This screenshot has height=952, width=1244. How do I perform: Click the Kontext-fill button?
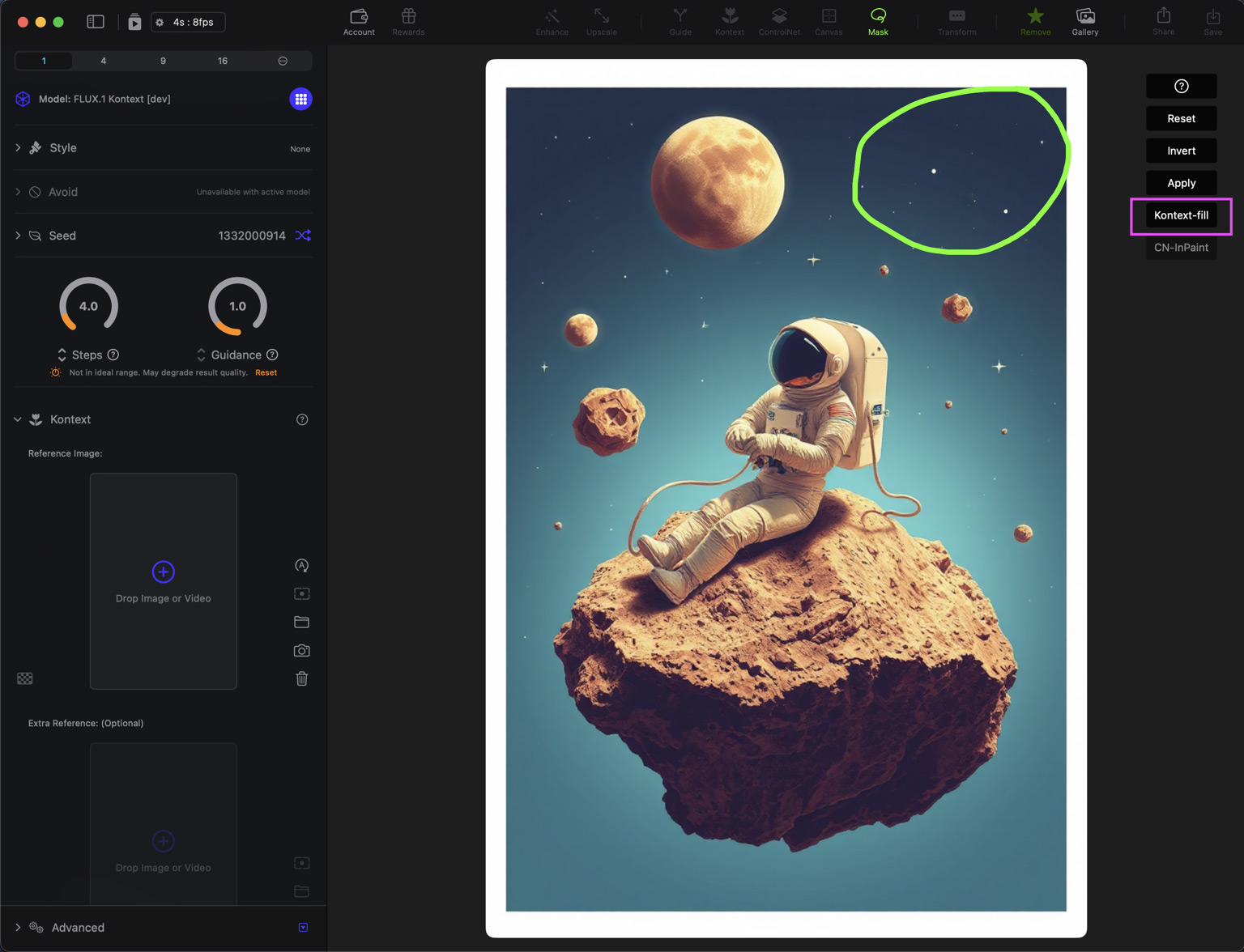click(1180, 215)
